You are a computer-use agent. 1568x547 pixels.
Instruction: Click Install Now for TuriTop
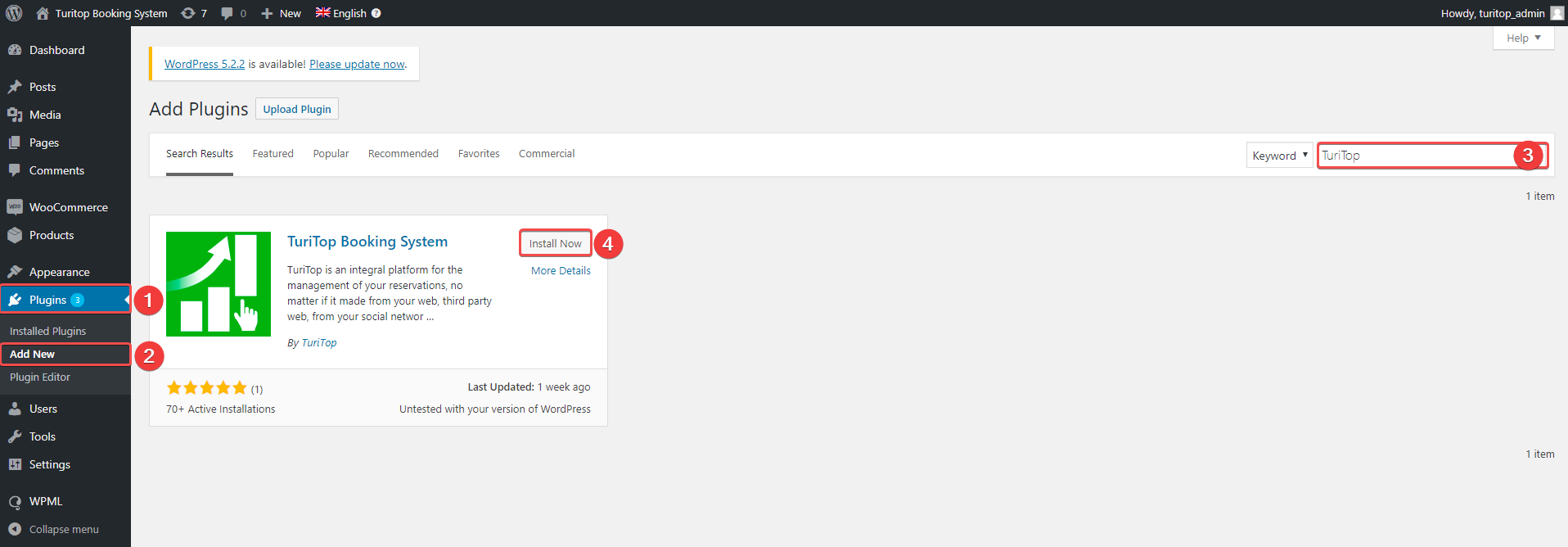pyautogui.click(x=555, y=243)
